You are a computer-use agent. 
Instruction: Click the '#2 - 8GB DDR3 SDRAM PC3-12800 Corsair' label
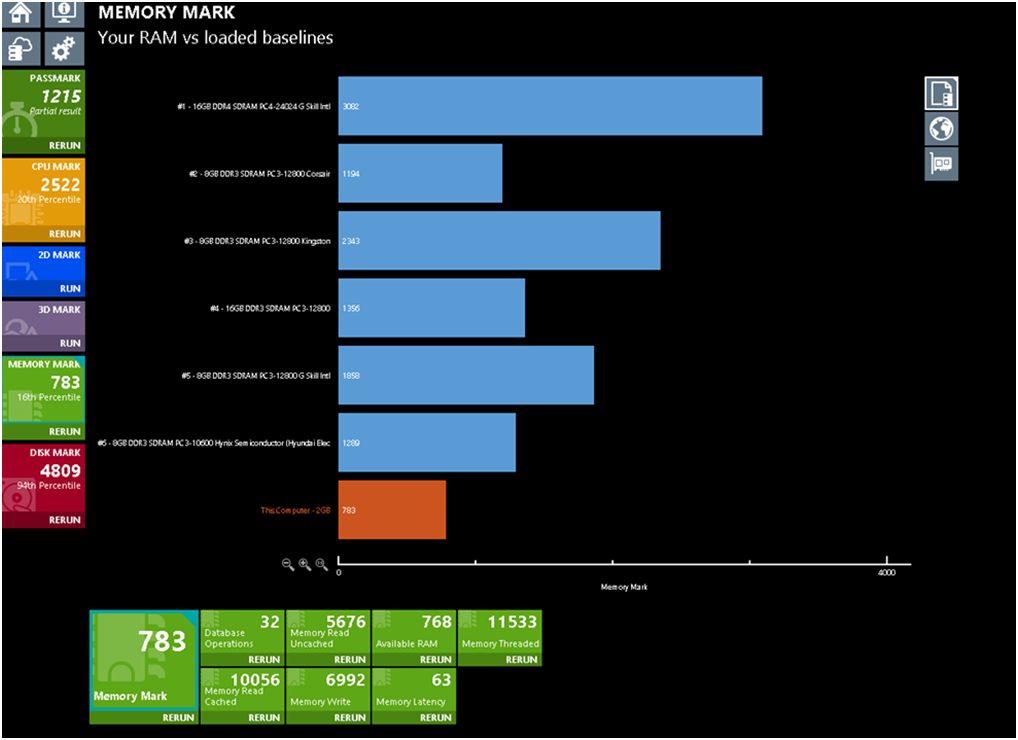point(260,174)
